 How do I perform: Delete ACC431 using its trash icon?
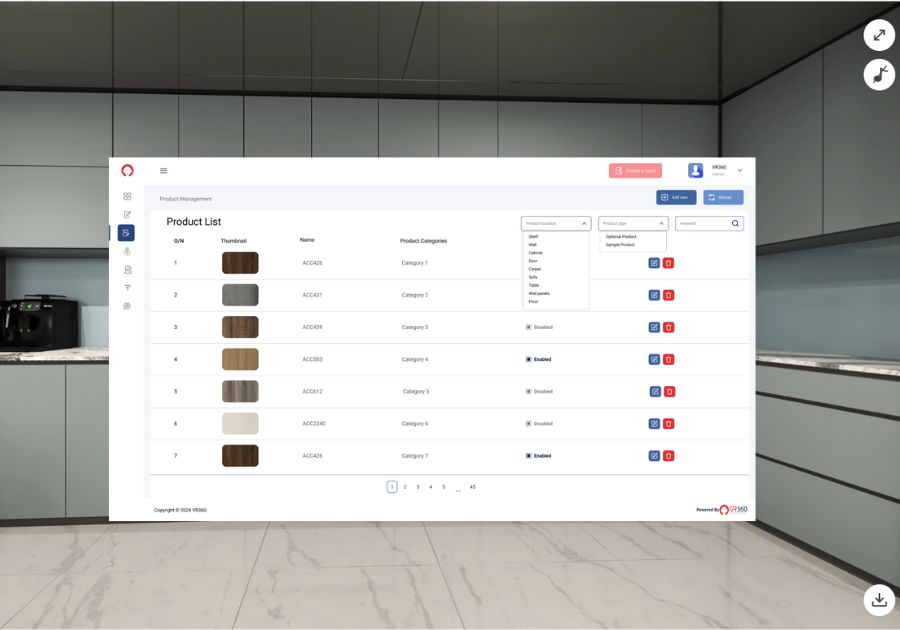click(669, 295)
